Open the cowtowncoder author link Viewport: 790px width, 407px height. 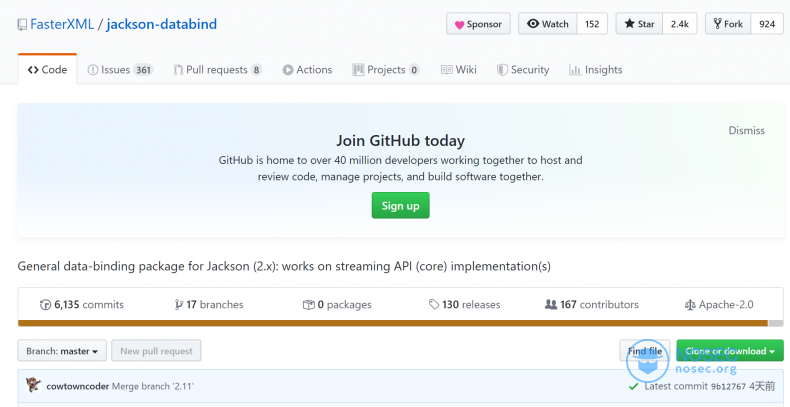point(78,386)
